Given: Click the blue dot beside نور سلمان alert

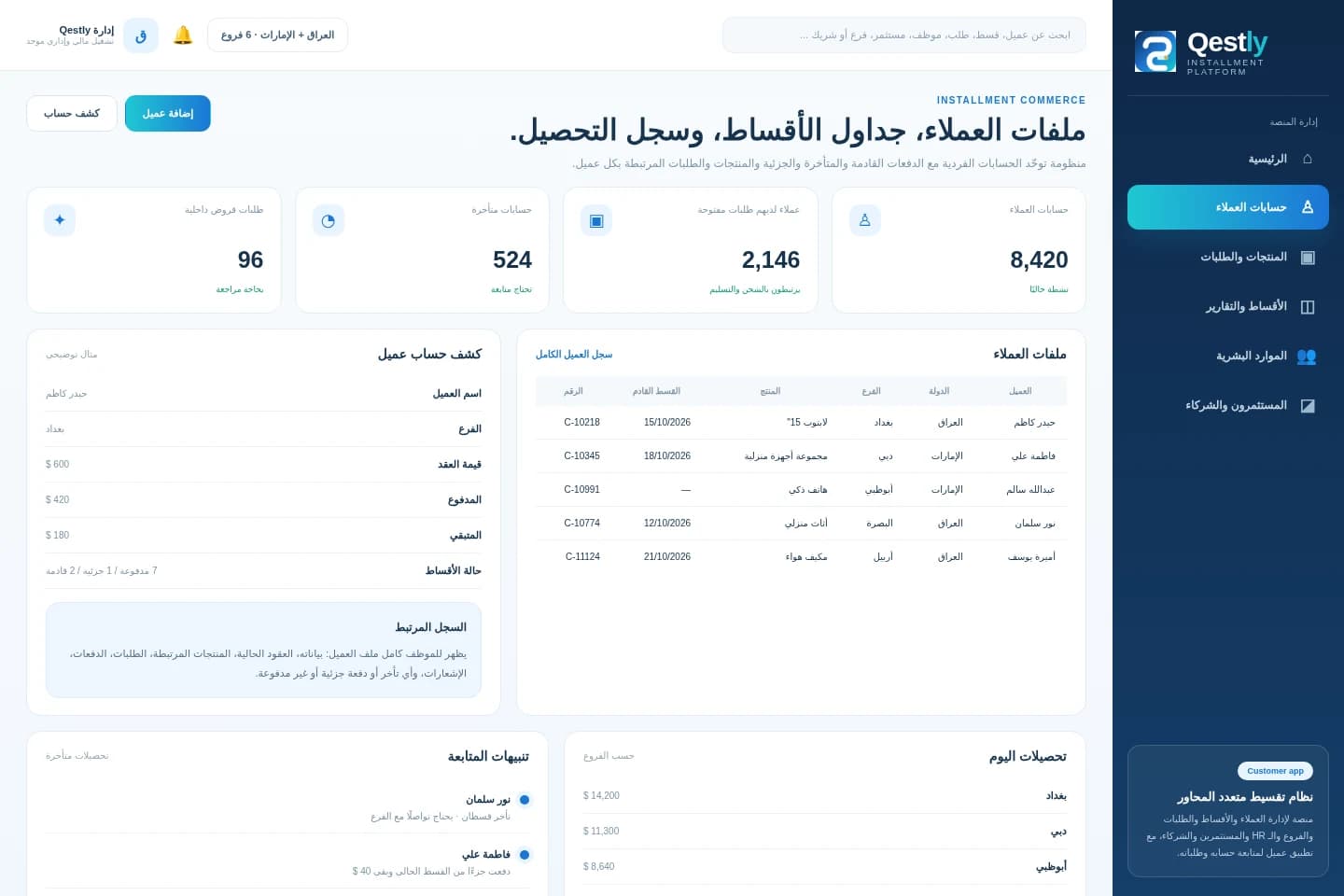Looking at the screenshot, I should click(x=525, y=800).
